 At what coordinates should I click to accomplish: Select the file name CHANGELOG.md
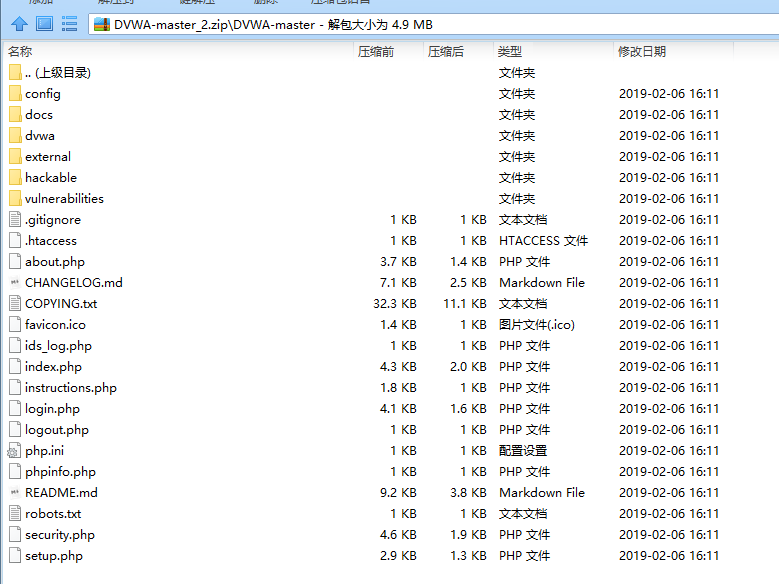(x=74, y=282)
